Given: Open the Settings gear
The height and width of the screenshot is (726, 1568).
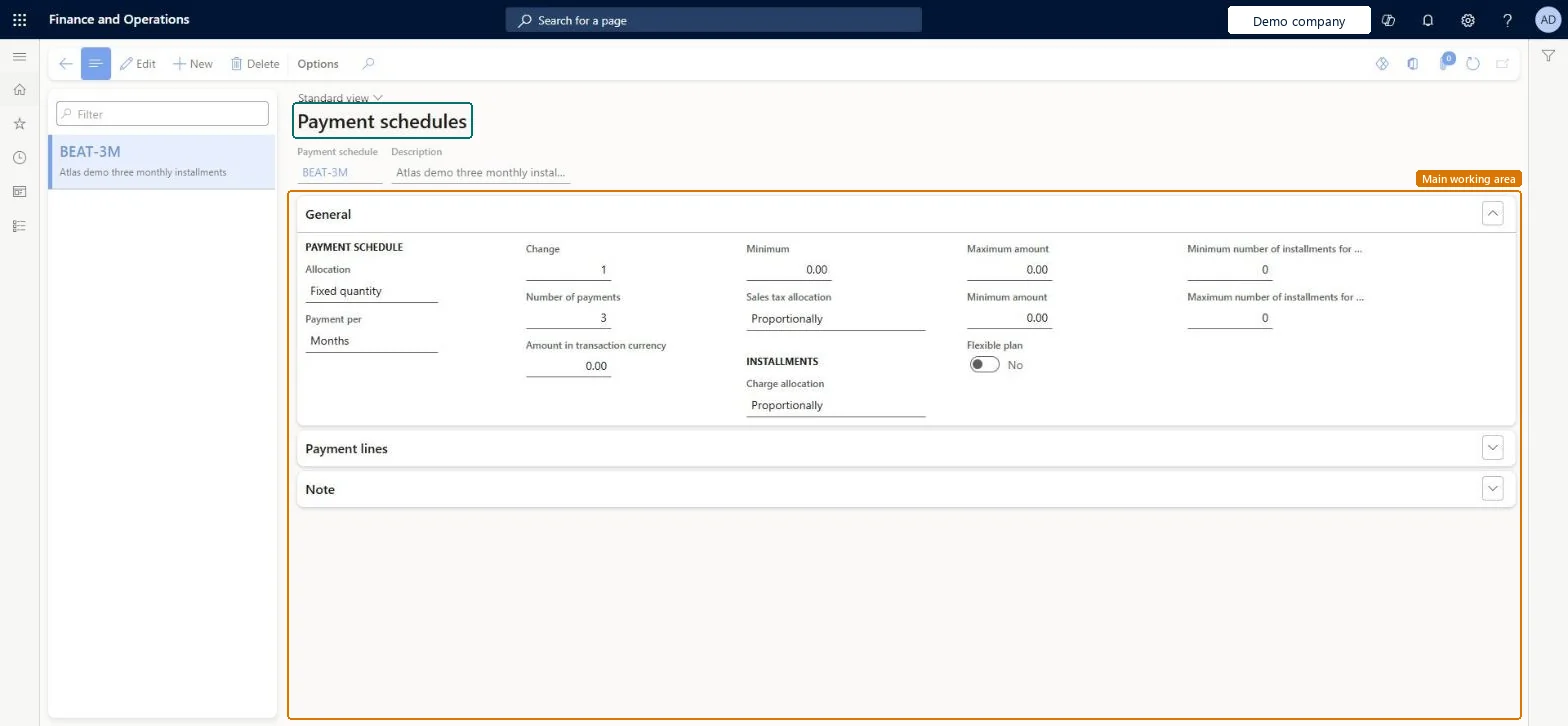Looking at the screenshot, I should coord(1468,20).
